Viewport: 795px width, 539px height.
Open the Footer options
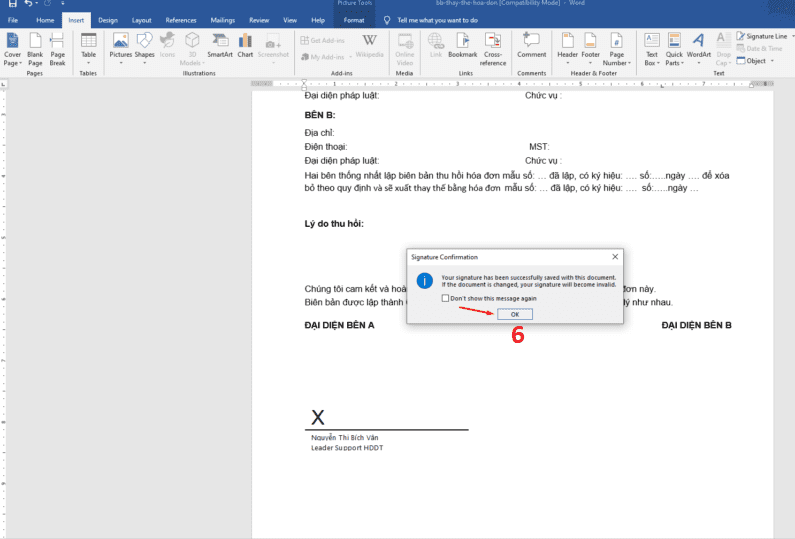point(590,49)
